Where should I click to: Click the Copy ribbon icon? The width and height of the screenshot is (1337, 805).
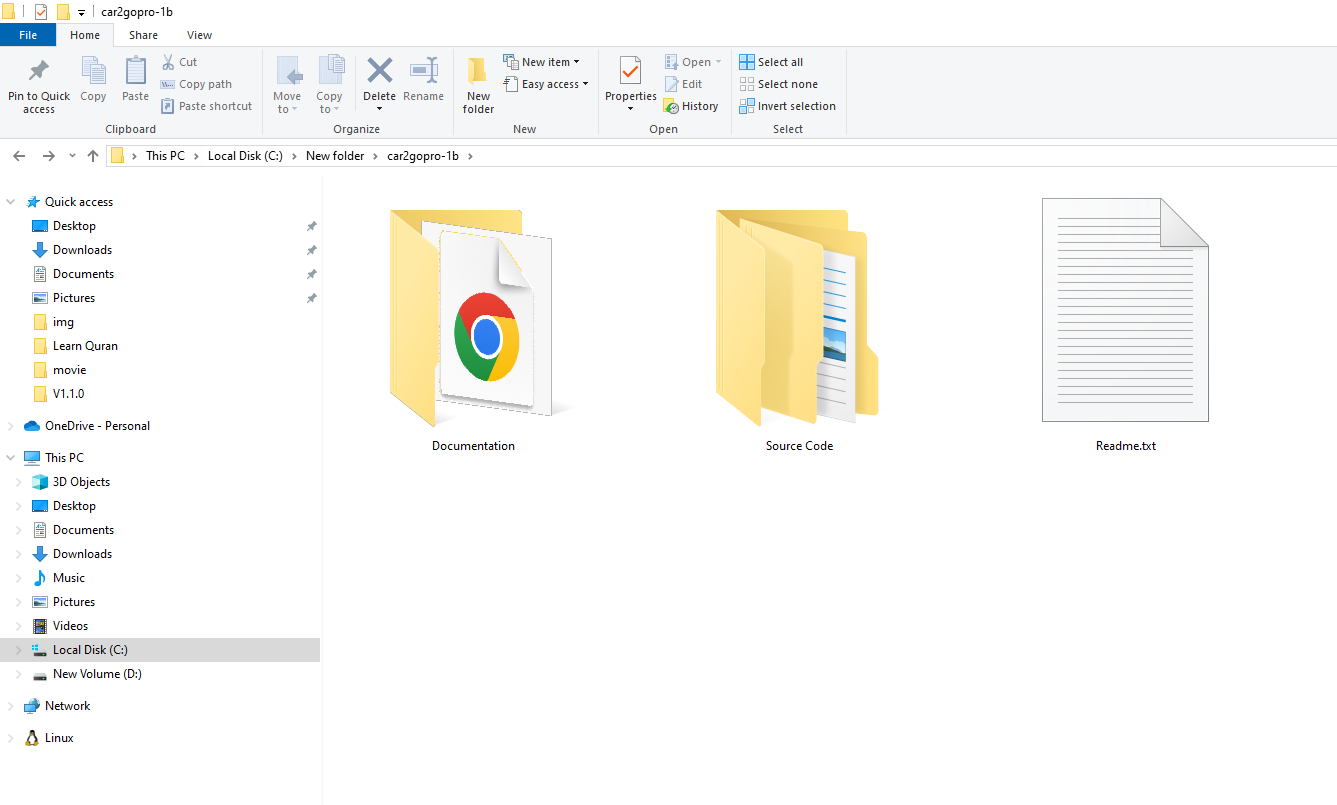(93, 71)
